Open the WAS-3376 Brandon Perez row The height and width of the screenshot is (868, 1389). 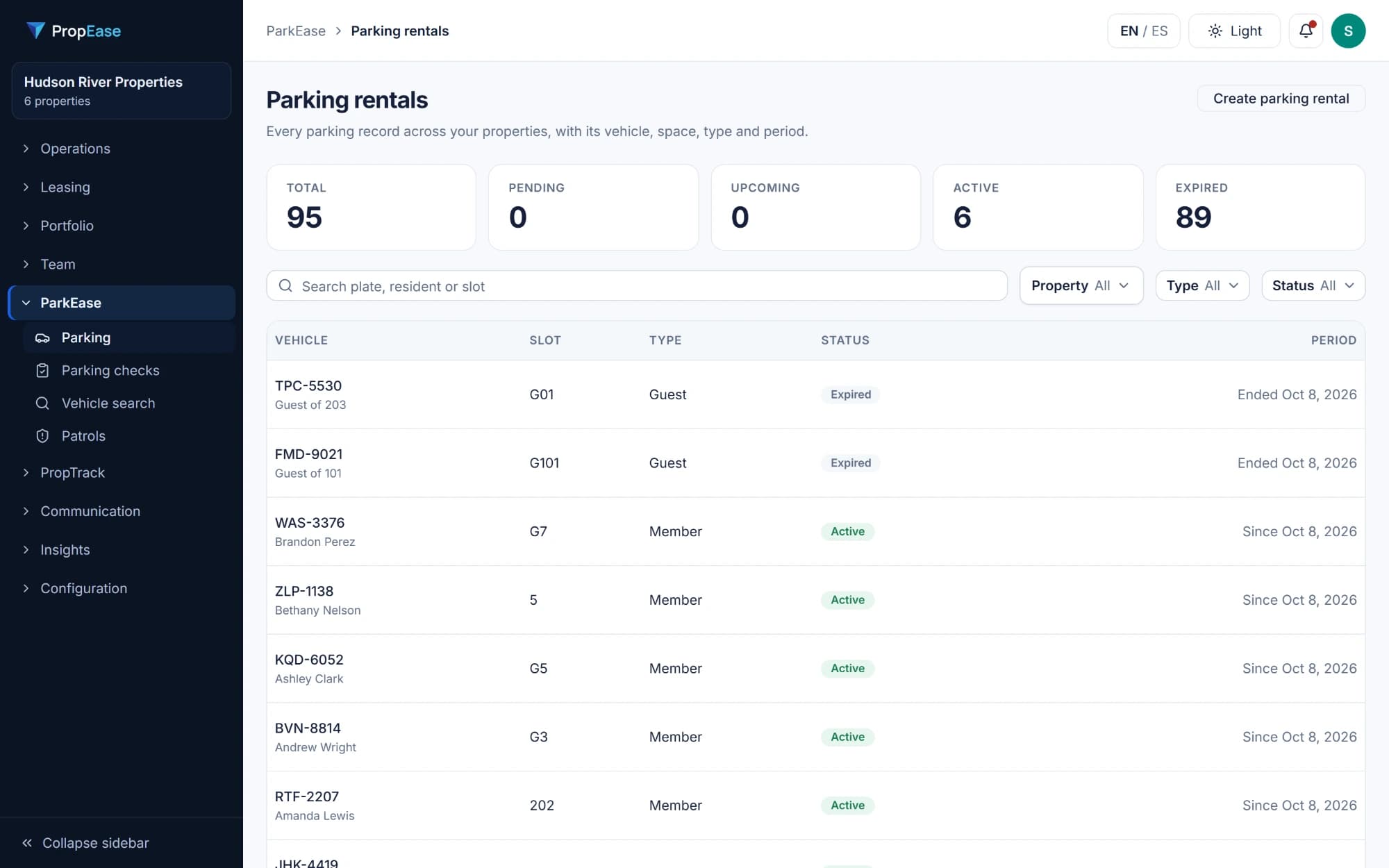click(x=815, y=531)
